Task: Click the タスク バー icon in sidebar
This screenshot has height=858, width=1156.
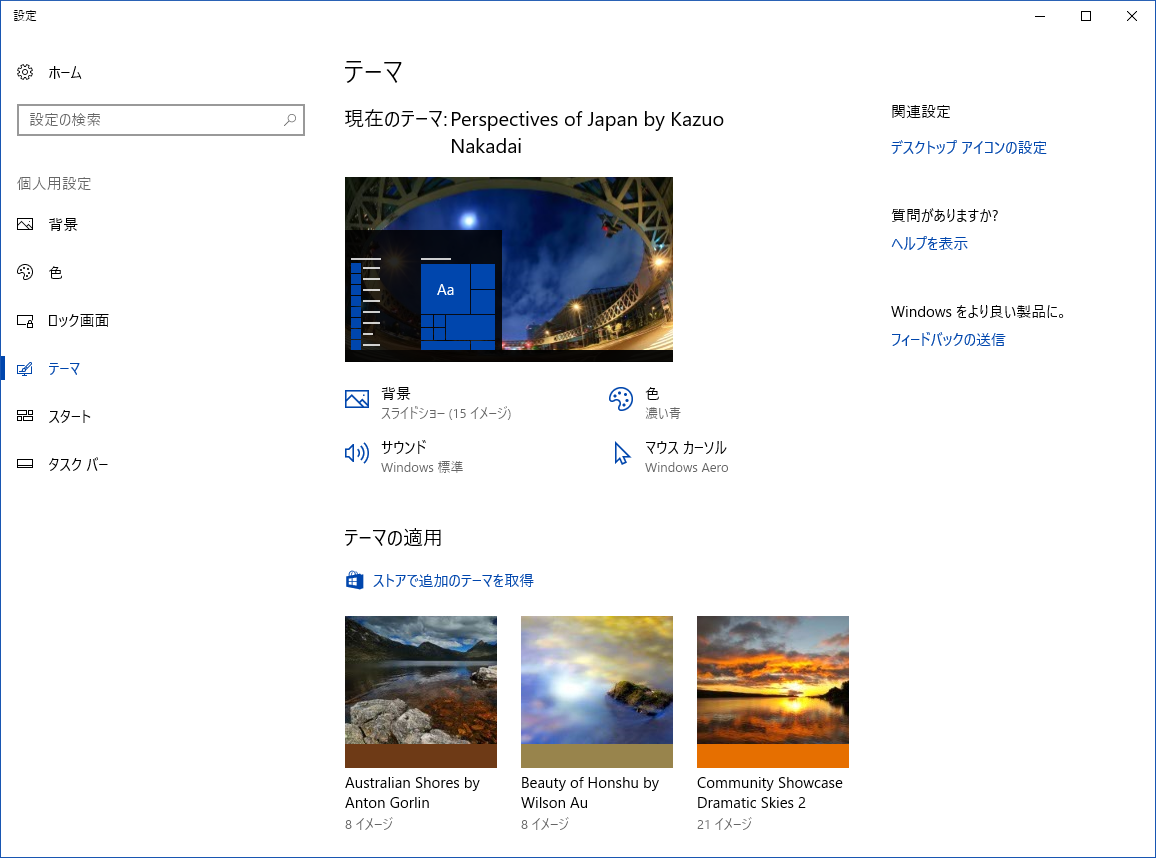Action: (x=25, y=464)
